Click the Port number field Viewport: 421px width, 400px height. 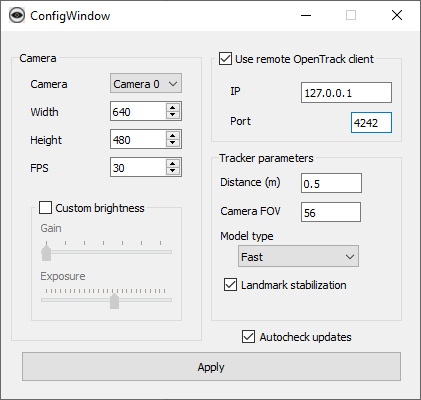pos(371,123)
